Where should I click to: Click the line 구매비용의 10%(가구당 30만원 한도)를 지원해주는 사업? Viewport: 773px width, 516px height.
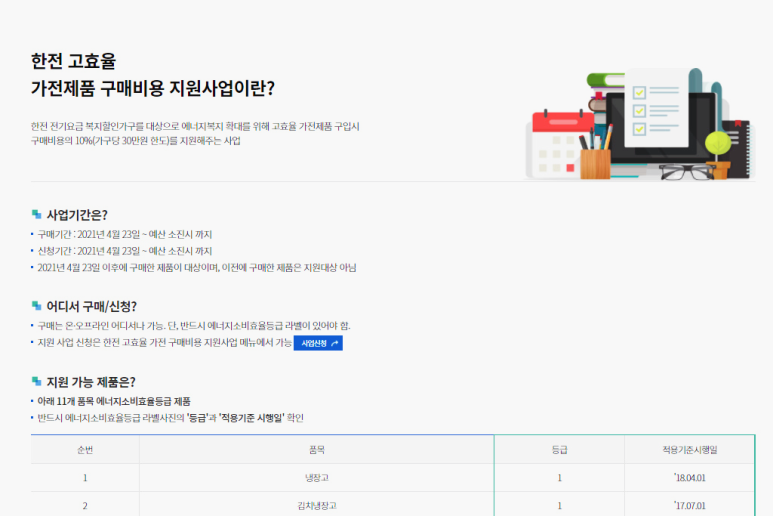point(136,141)
